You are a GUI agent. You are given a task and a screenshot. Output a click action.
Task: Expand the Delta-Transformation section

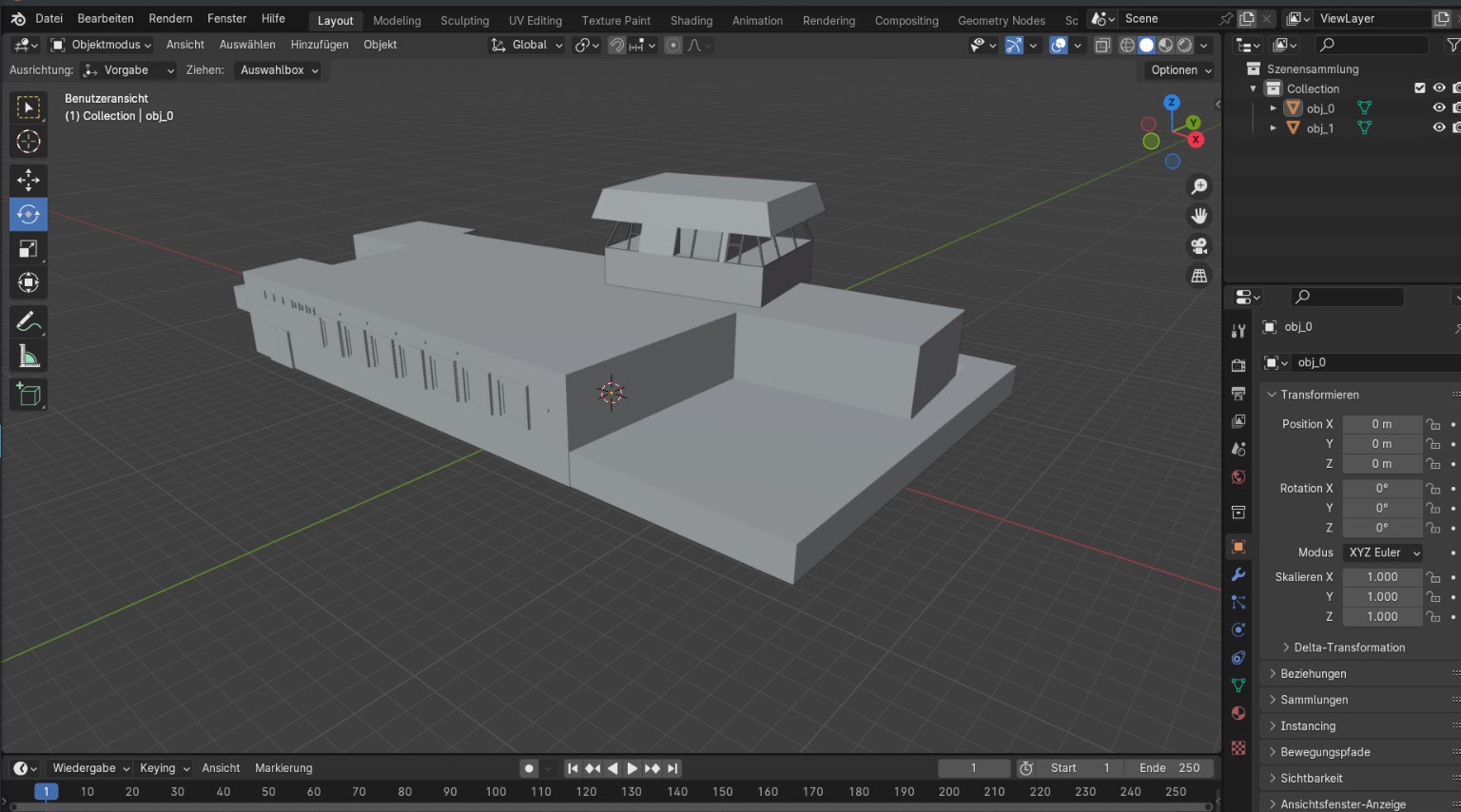coord(1348,648)
